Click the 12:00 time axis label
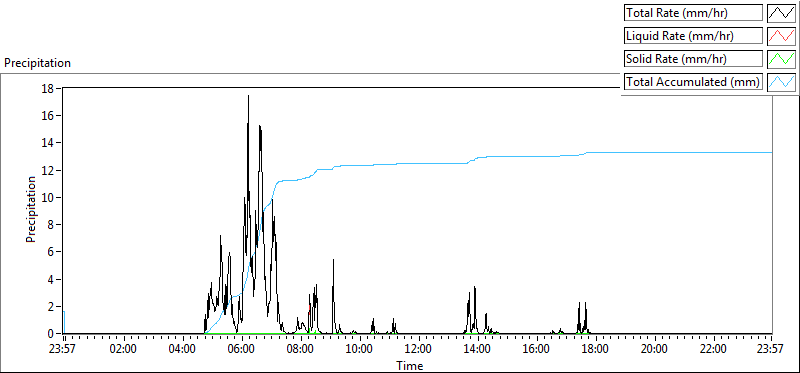 click(x=419, y=350)
